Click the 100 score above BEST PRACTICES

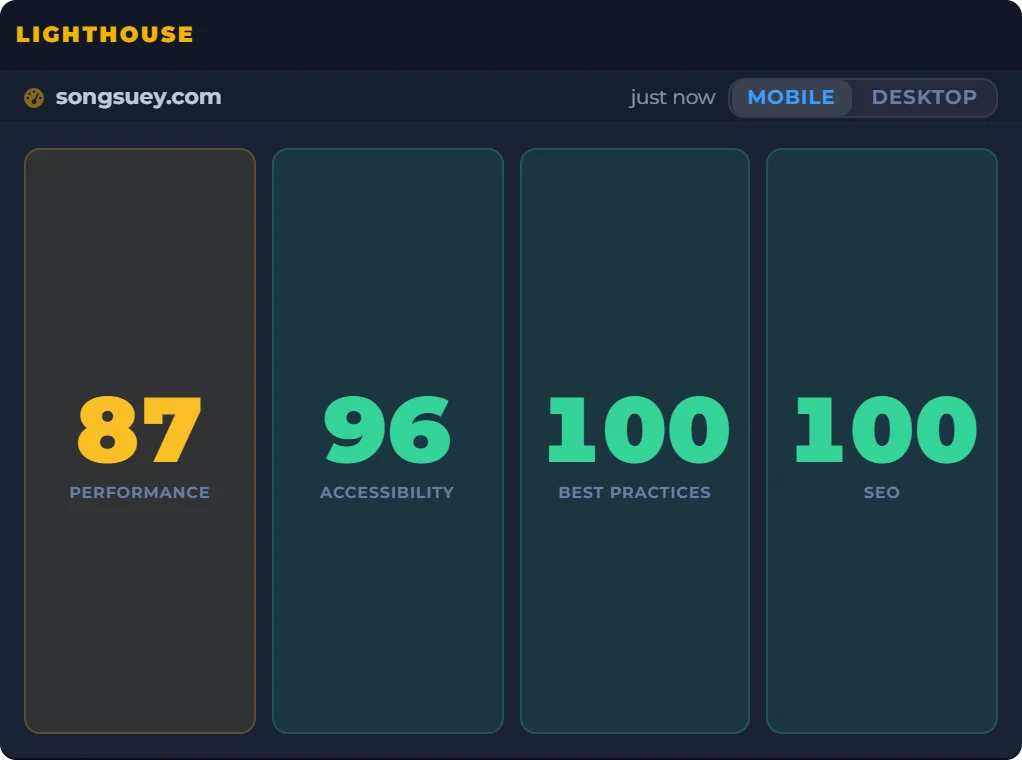638,430
